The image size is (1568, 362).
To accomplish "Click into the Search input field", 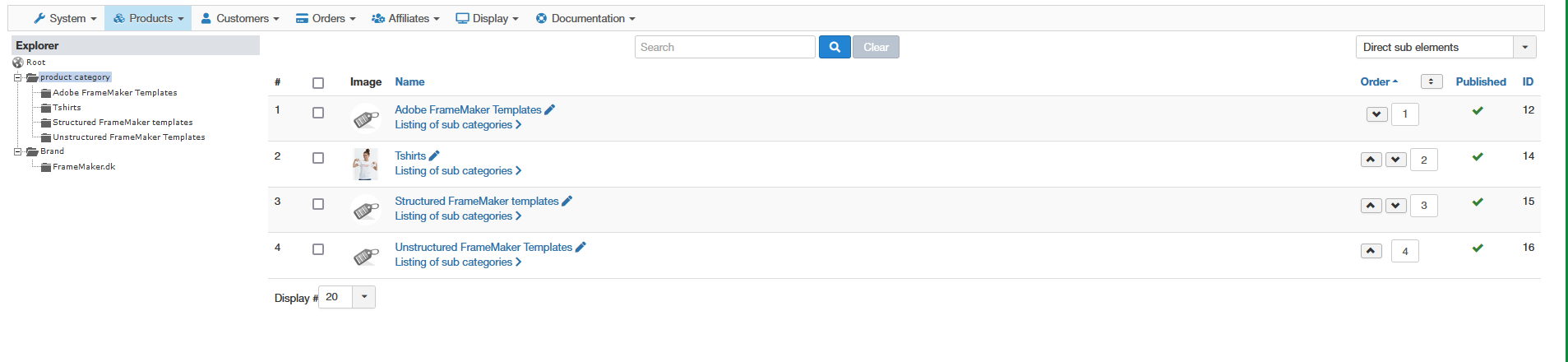I will coord(724,47).
